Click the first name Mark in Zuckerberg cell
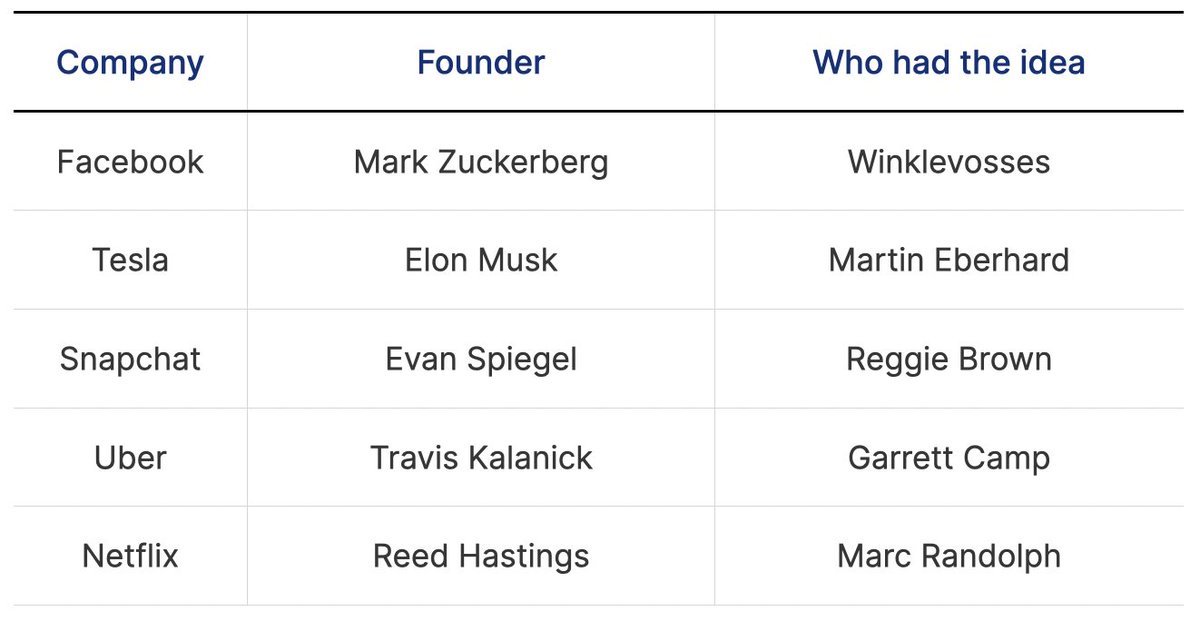 pyautogui.click(x=388, y=162)
